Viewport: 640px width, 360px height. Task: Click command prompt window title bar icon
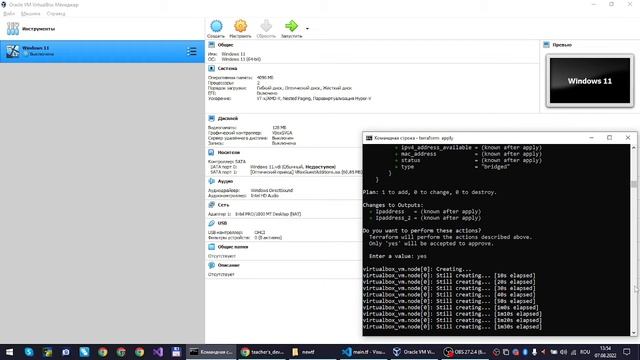coord(369,138)
